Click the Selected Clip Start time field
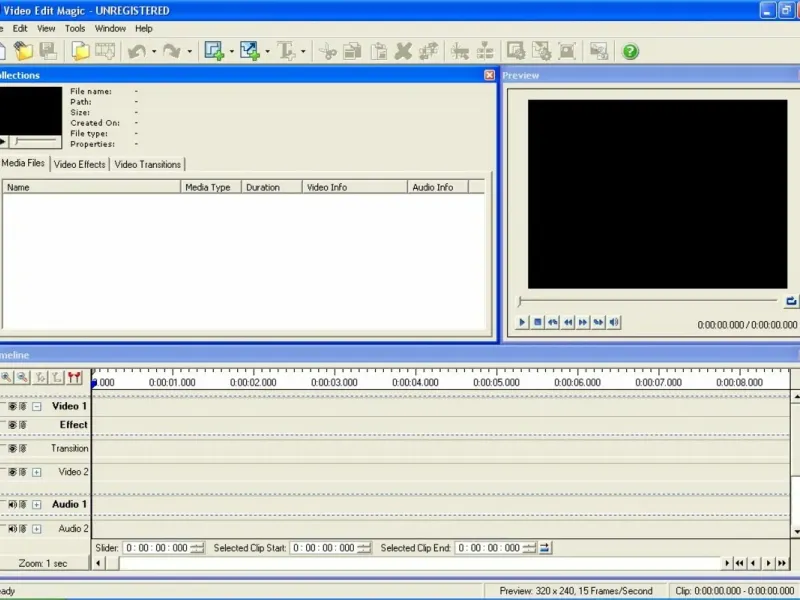Screen dimensions: 800x600 point(324,548)
